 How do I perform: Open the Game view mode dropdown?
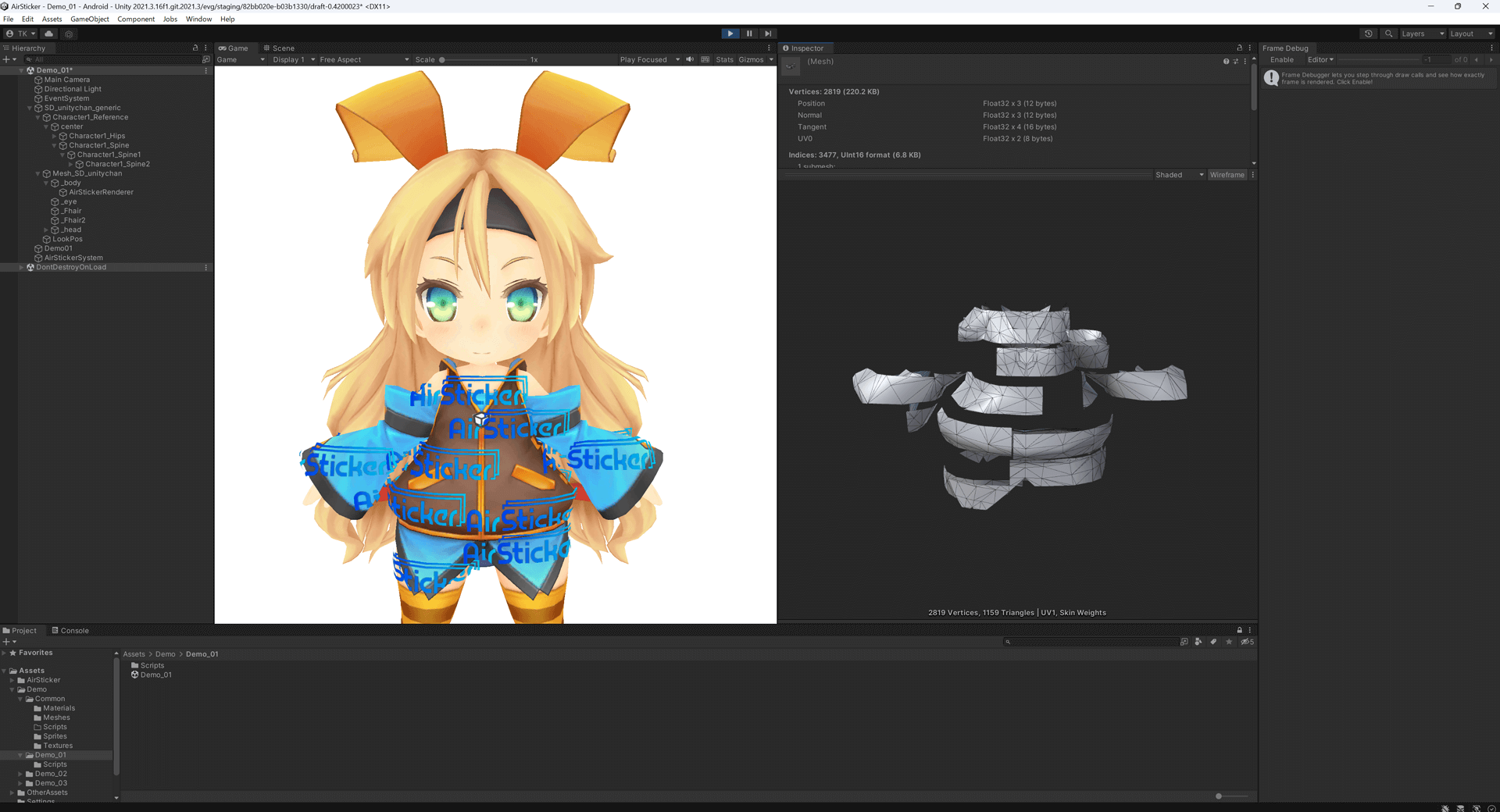[241, 59]
